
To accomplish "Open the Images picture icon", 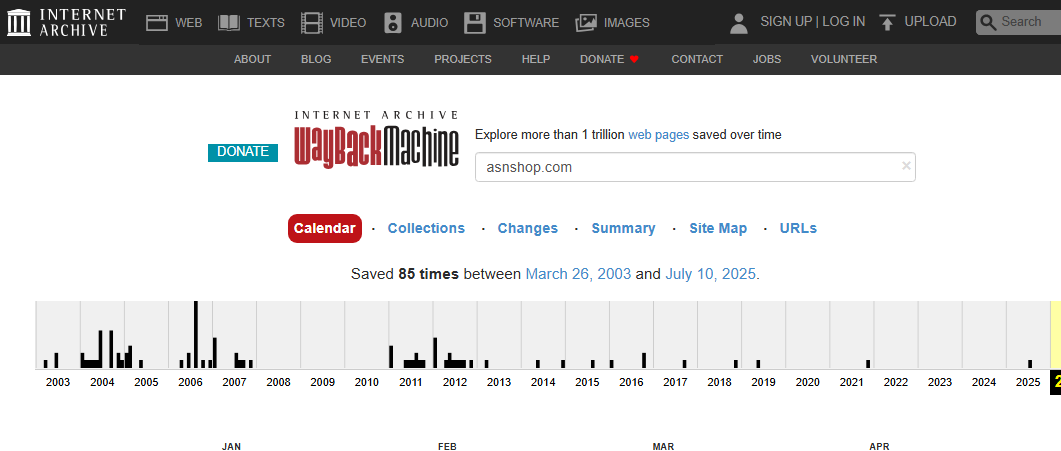I will 585,23.
